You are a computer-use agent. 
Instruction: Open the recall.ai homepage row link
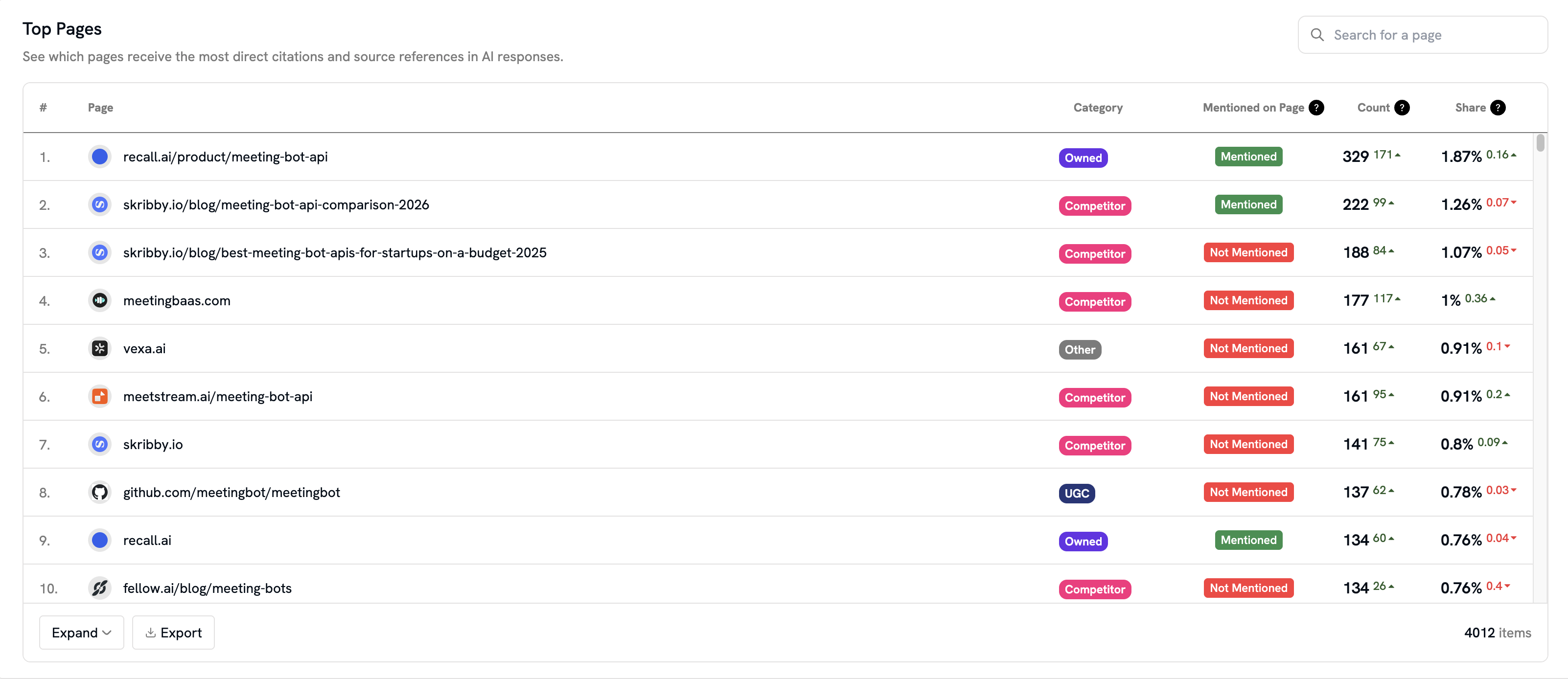(147, 540)
